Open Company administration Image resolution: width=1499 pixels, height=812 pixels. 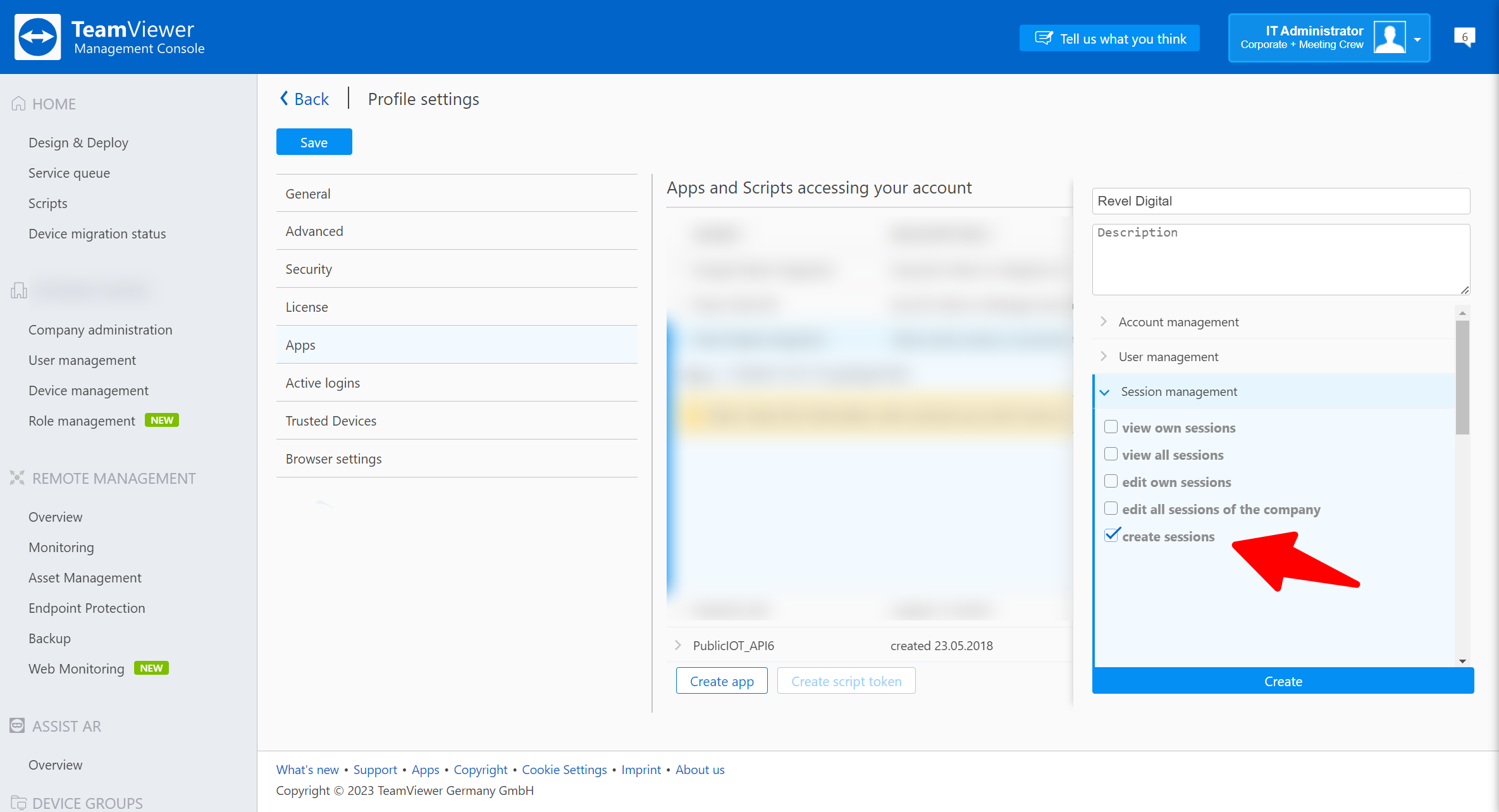[100, 329]
